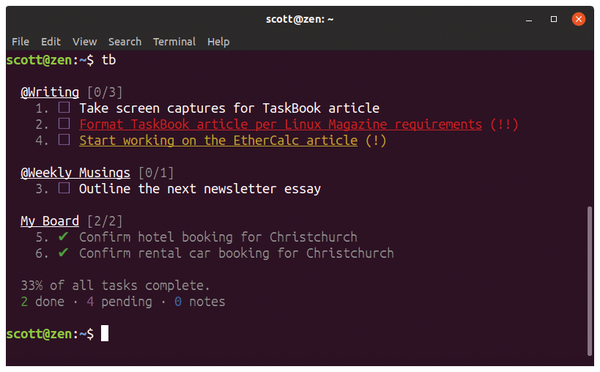
Task: Open the Help menu
Action: [x=218, y=42]
